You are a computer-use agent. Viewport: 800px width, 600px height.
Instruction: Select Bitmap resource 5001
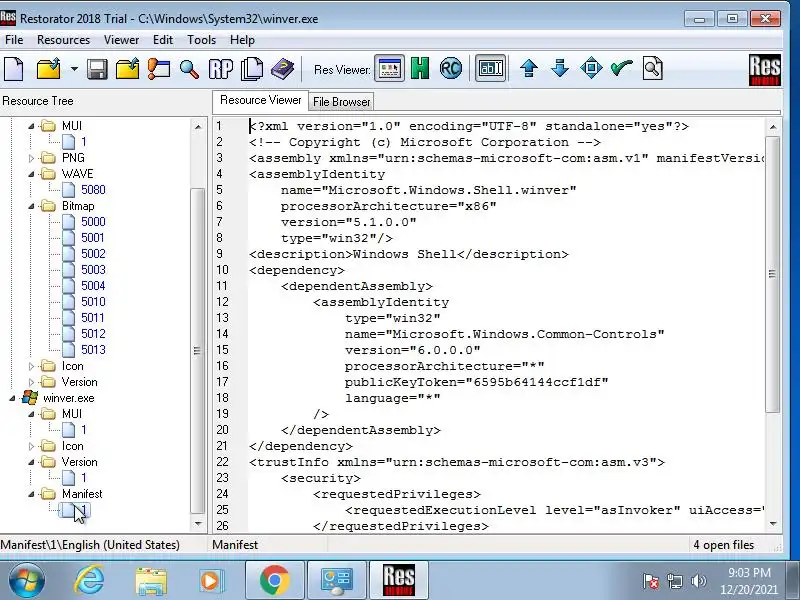point(92,238)
